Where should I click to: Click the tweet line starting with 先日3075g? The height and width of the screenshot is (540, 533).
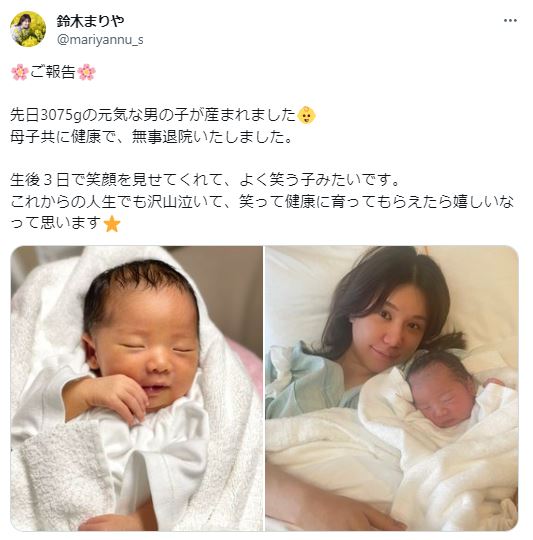[163, 115]
